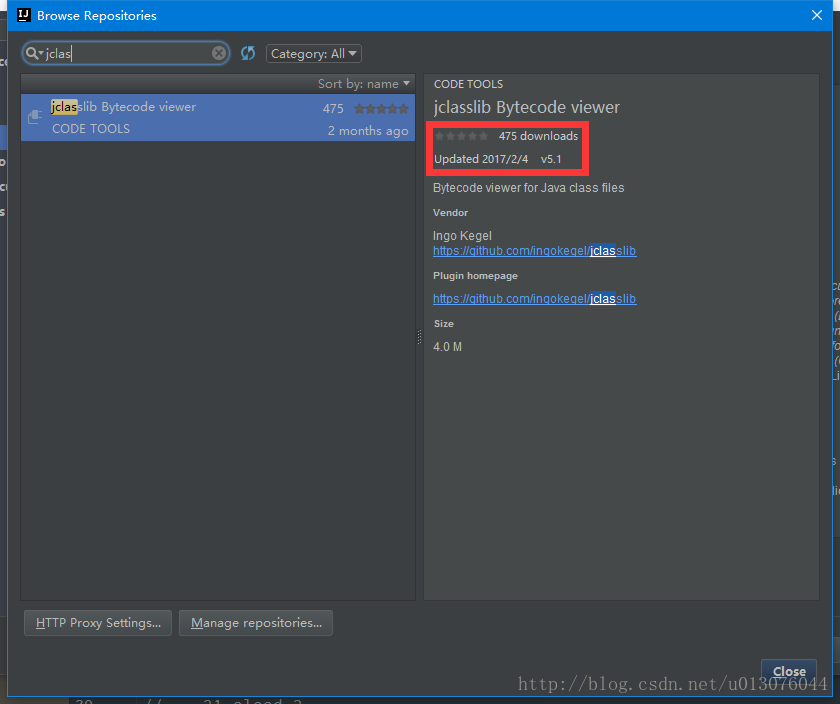Select the jclasslib Bytecode viewer plugin row
840x704 pixels.
point(218,117)
